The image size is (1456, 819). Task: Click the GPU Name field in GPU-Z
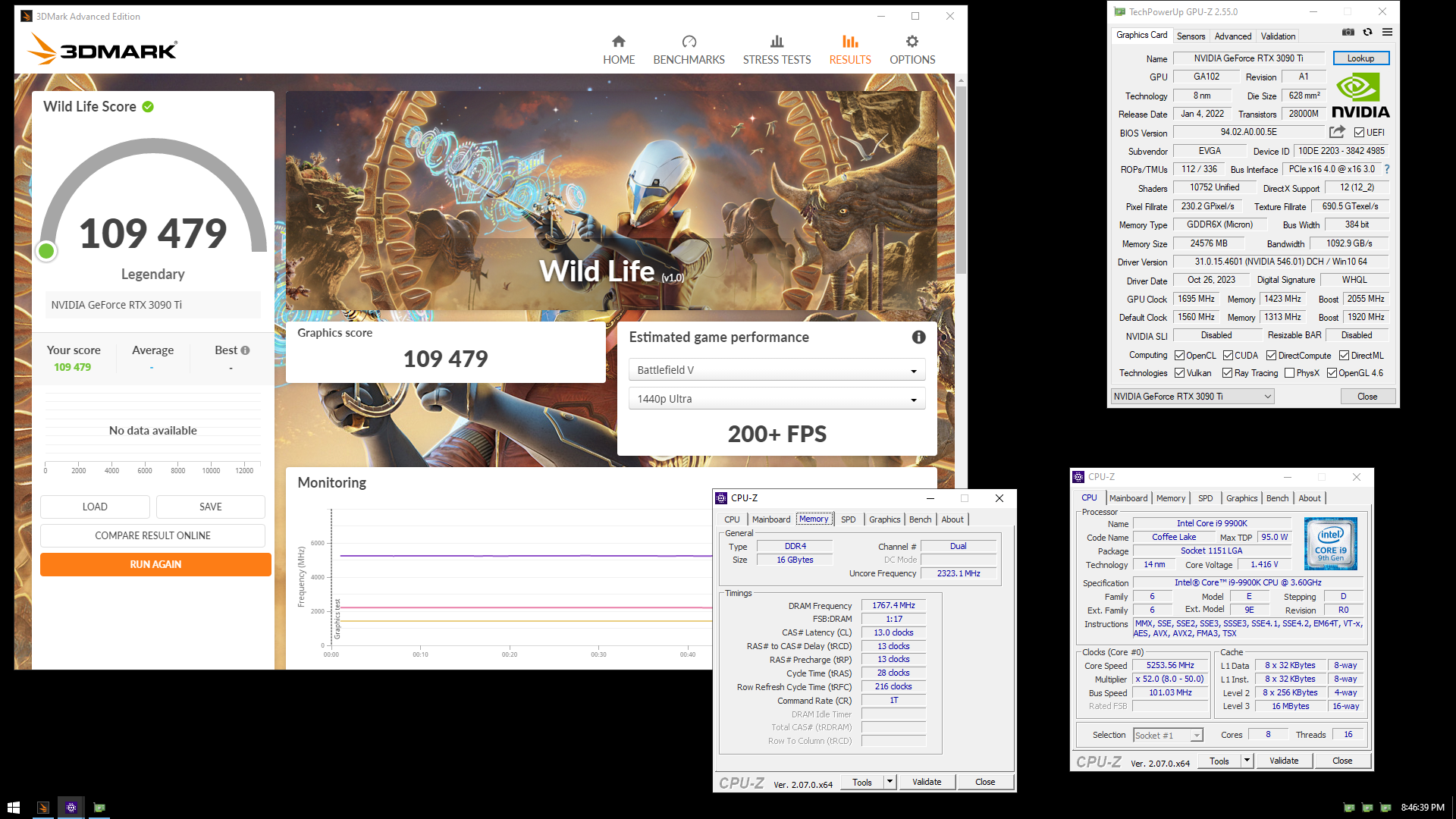(x=1248, y=58)
